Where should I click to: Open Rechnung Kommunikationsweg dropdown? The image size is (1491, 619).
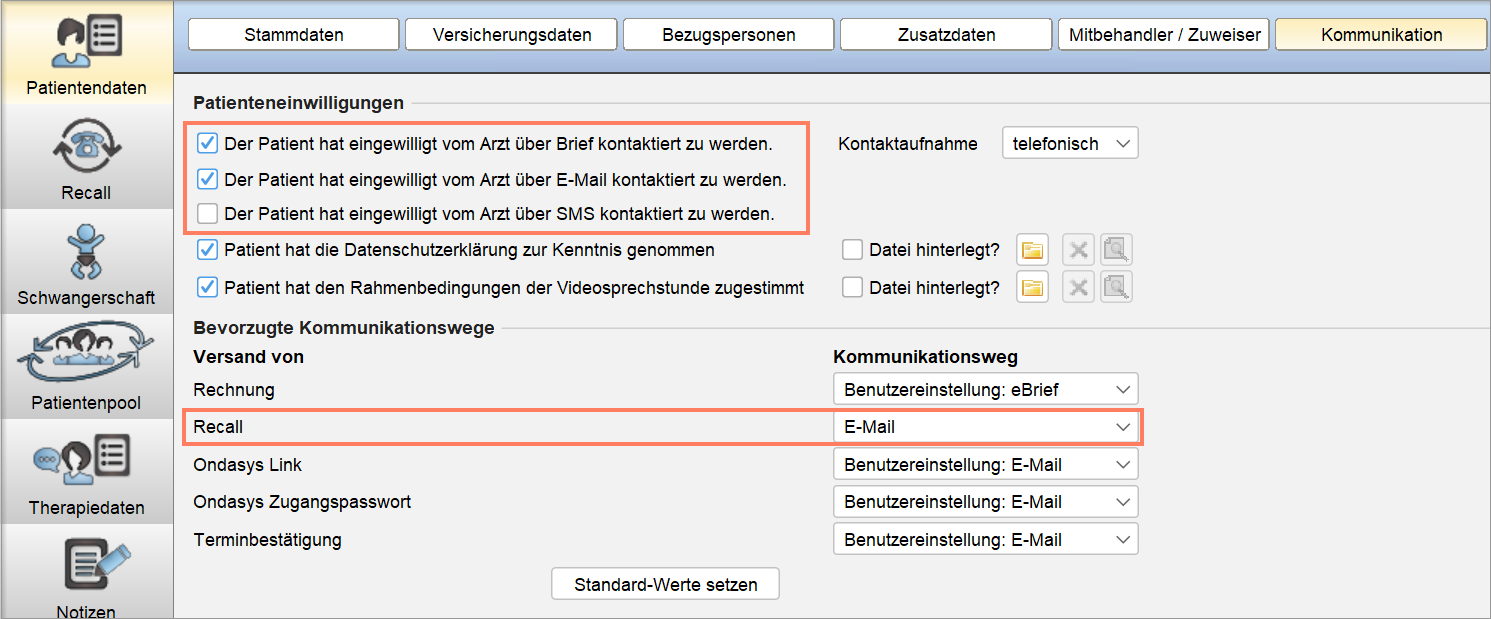[985, 389]
